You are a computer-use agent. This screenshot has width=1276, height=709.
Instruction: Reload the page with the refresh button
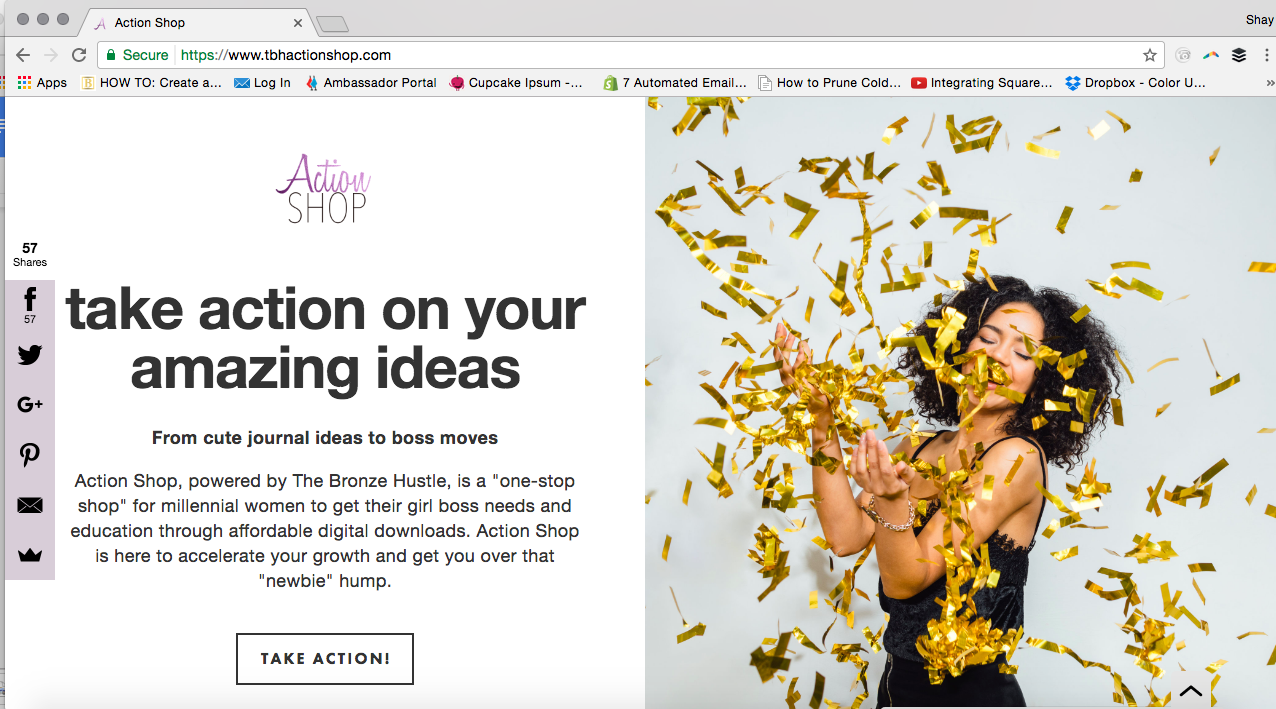78,55
